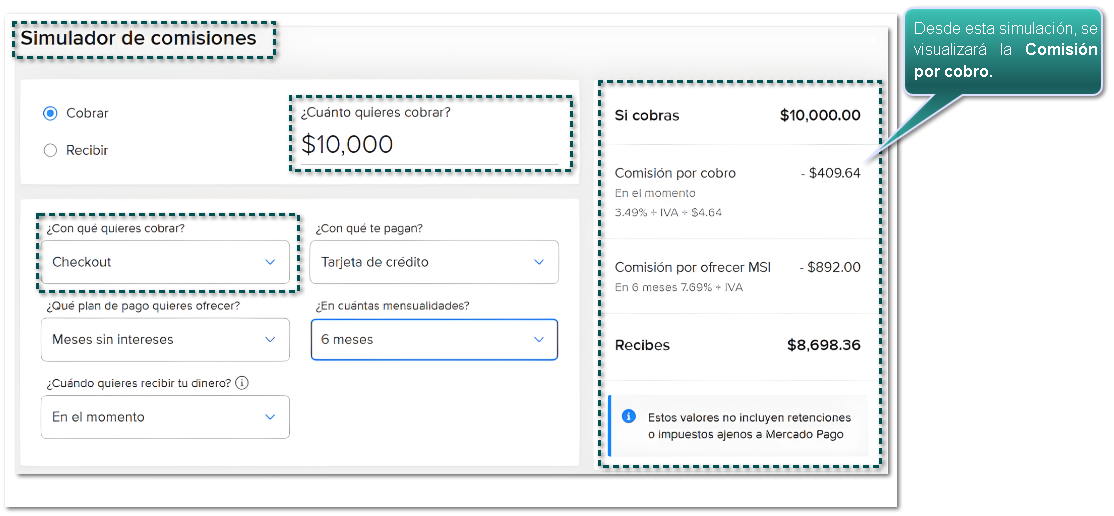Click the chevron in Meses sin intereses field

(270, 340)
